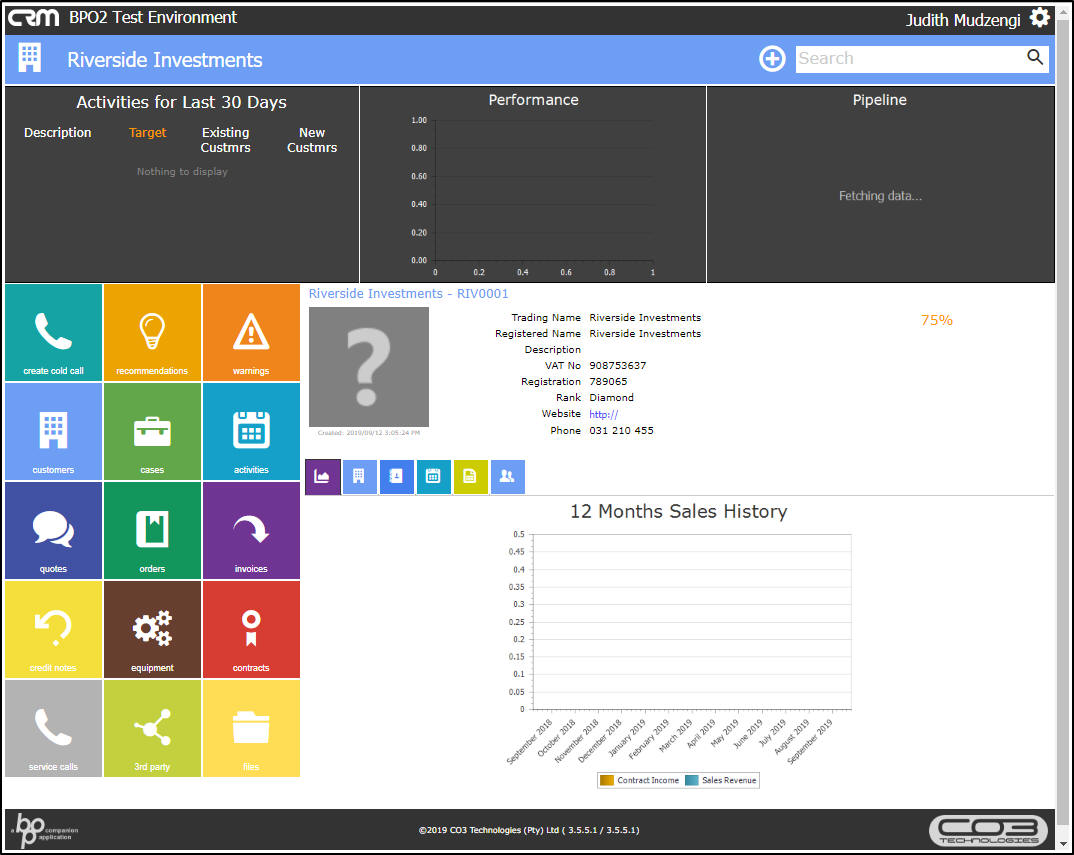Click the customer photo placeholder thumbnail
The height and width of the screenshot is (855, 1074).
369,367
